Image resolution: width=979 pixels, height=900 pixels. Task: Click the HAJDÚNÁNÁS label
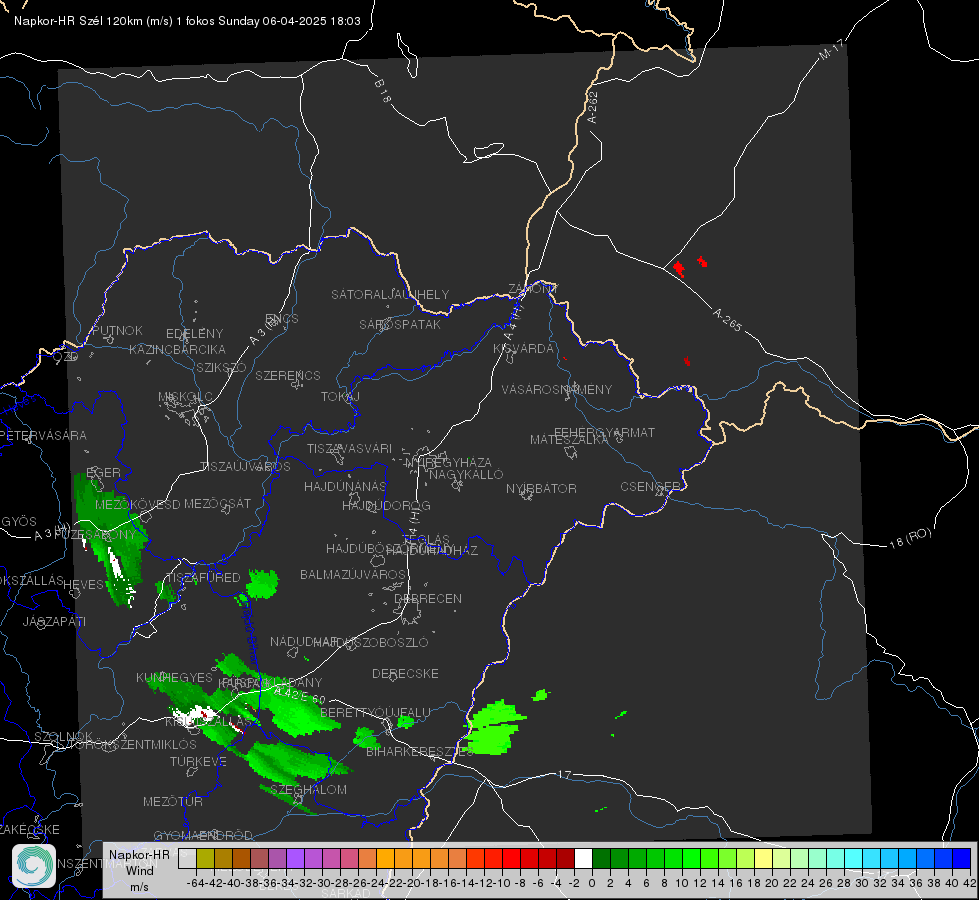(345, 486)
